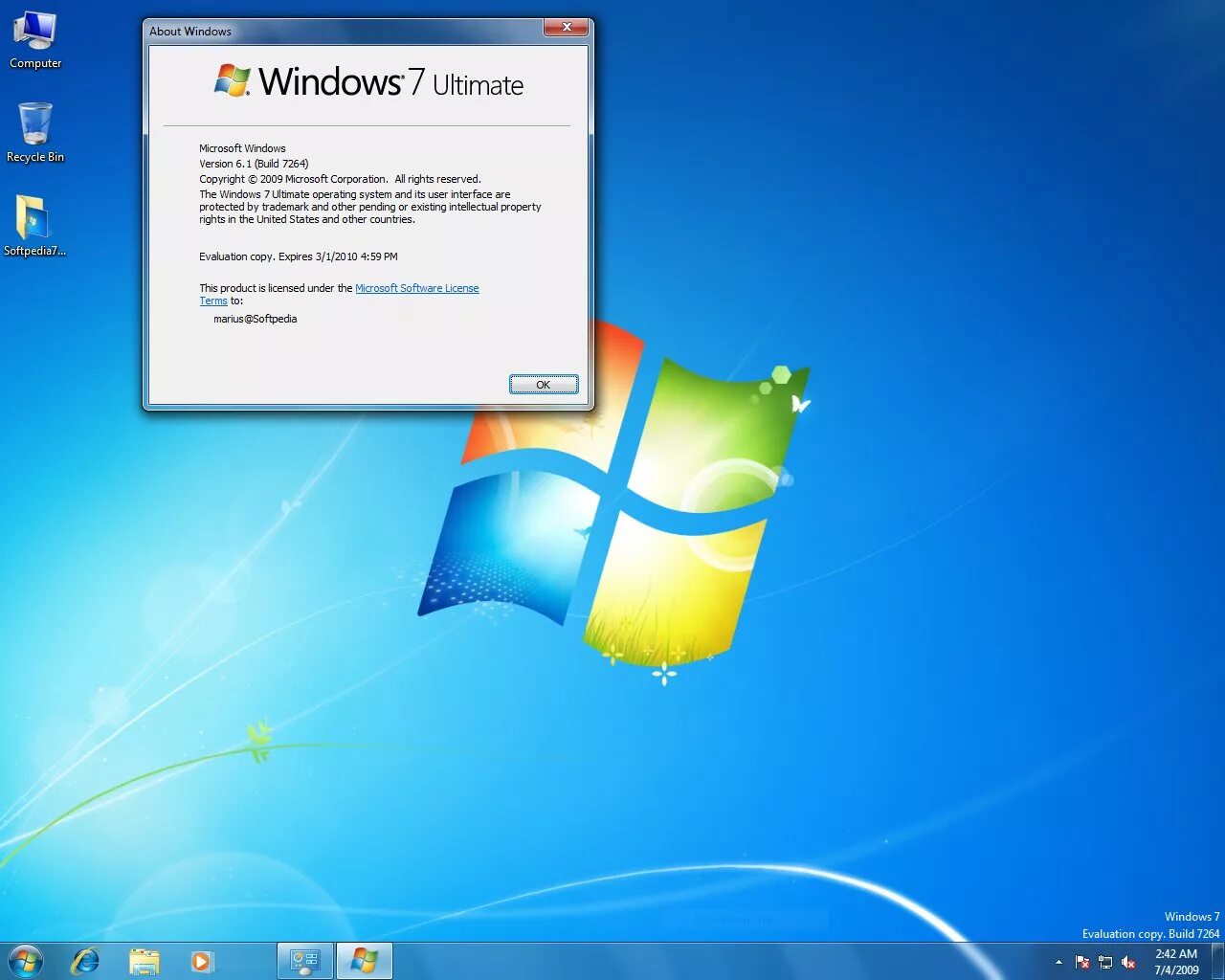Close the About Windows dialog
This screenshot has width=1225, height=980.
[x=567, y=28]
